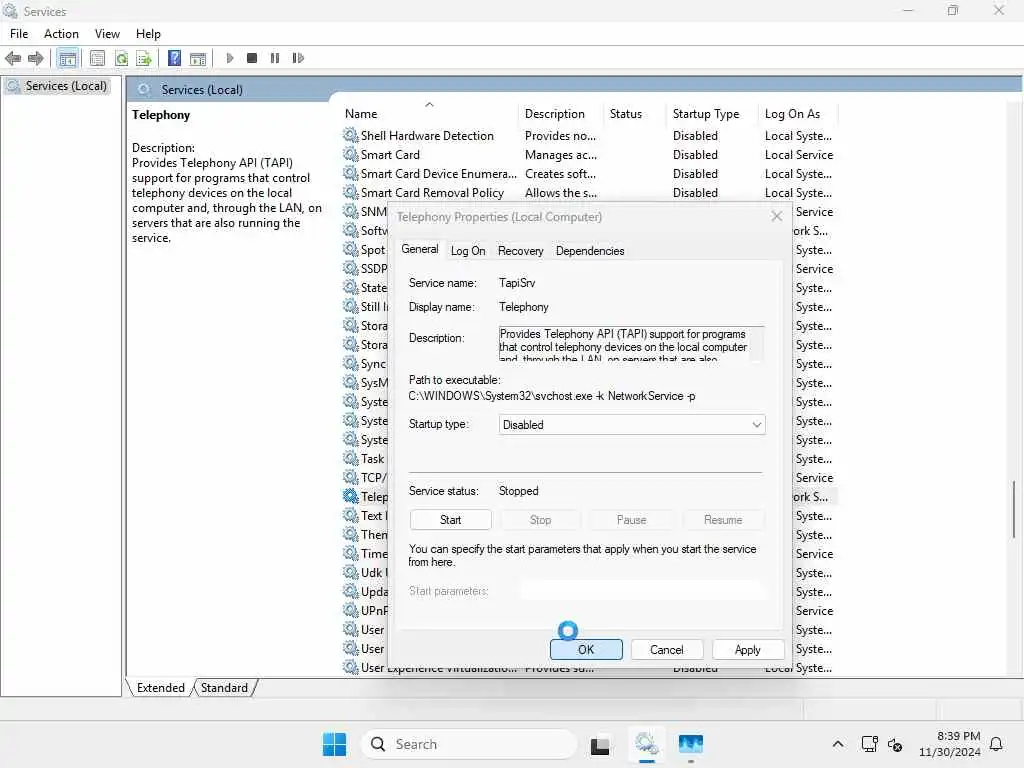Select the "Smart Card Removal Policy" row name

click(432, 193)
